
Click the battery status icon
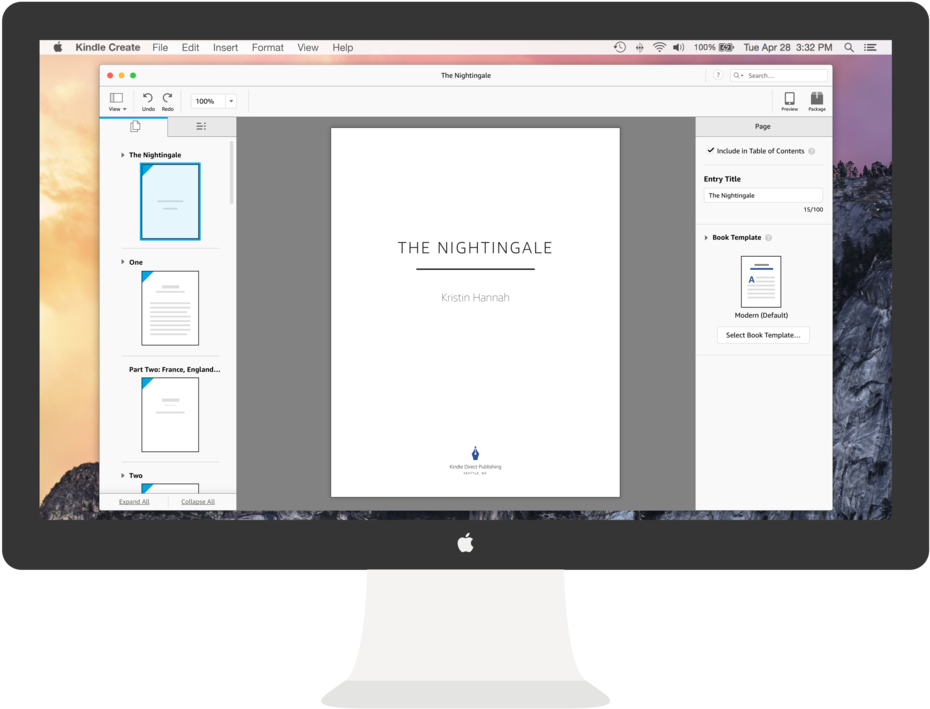[726, 47]
